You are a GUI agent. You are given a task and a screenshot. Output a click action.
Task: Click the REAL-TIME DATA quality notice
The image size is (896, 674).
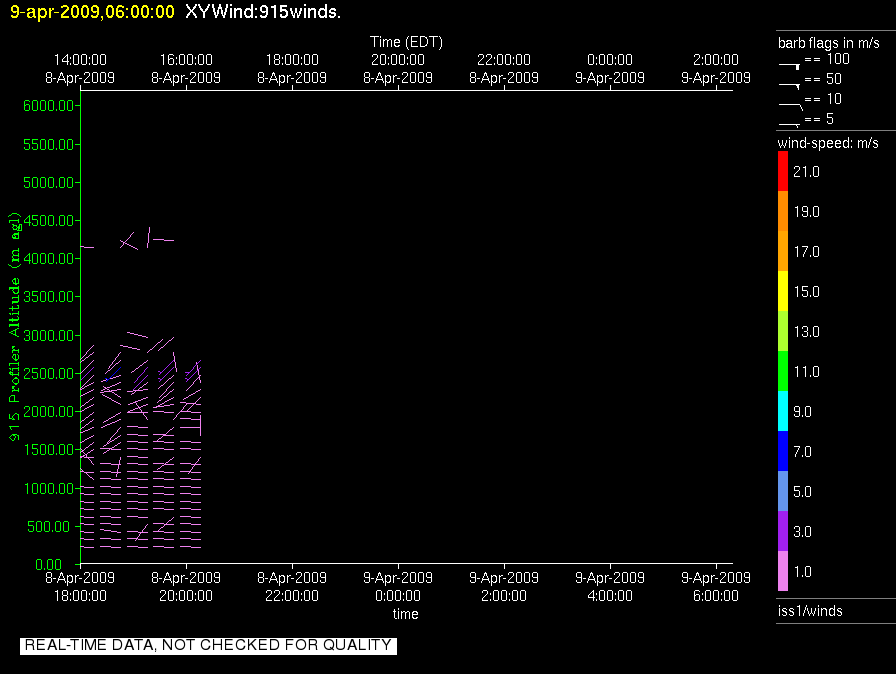click(x=208, y=645)
